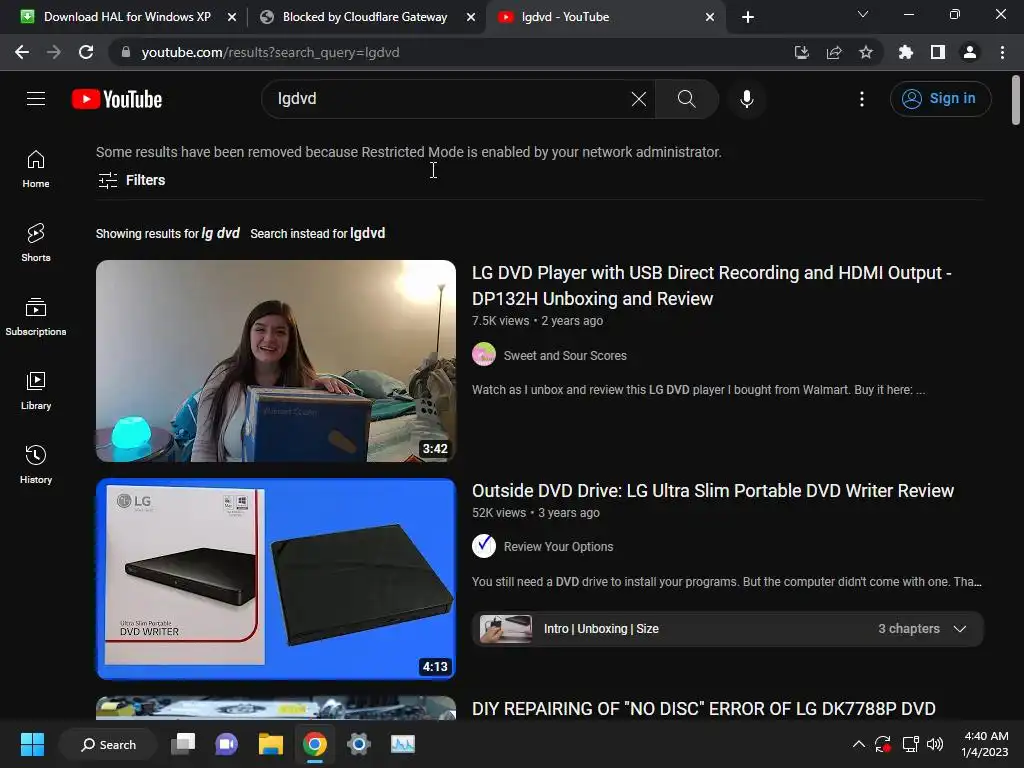The height and width of the screenshot is (768, 1024).
Task: Clear the search box with the X icon
Action: tap(639, 99)
